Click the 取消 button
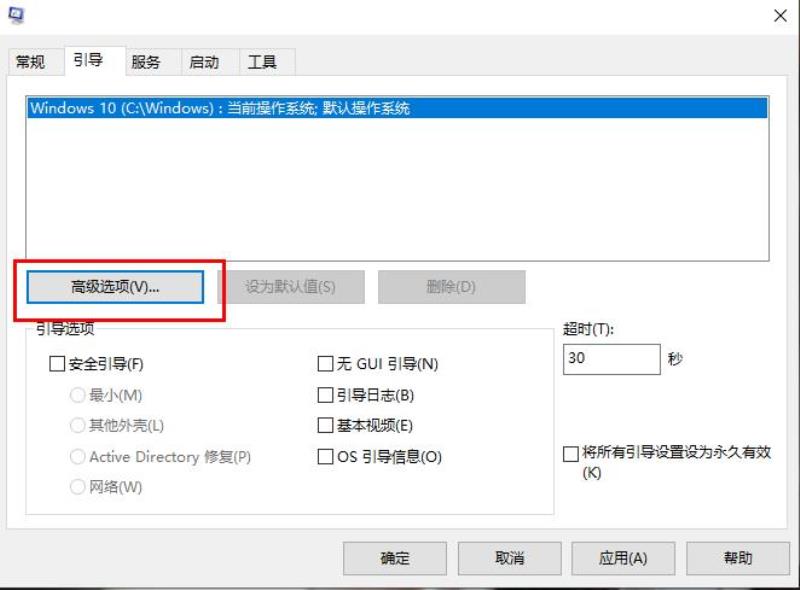The width and height of the screenshot is (800, 590). coord(509,558)
